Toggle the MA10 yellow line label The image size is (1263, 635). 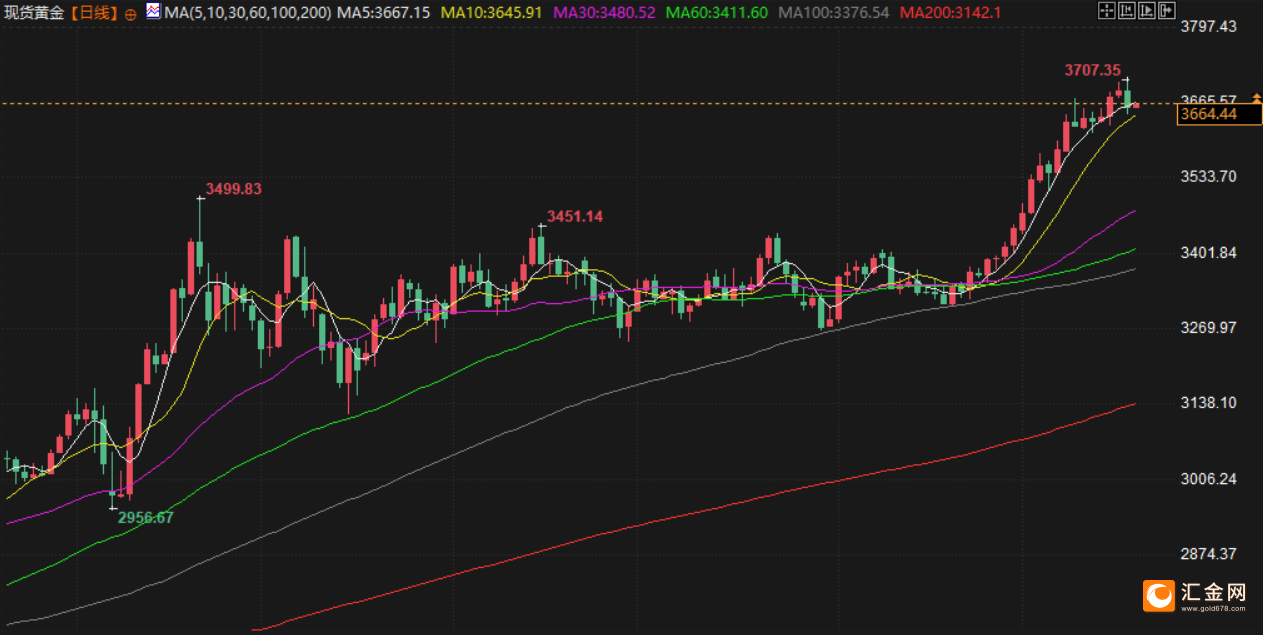(x=491, y=13)
